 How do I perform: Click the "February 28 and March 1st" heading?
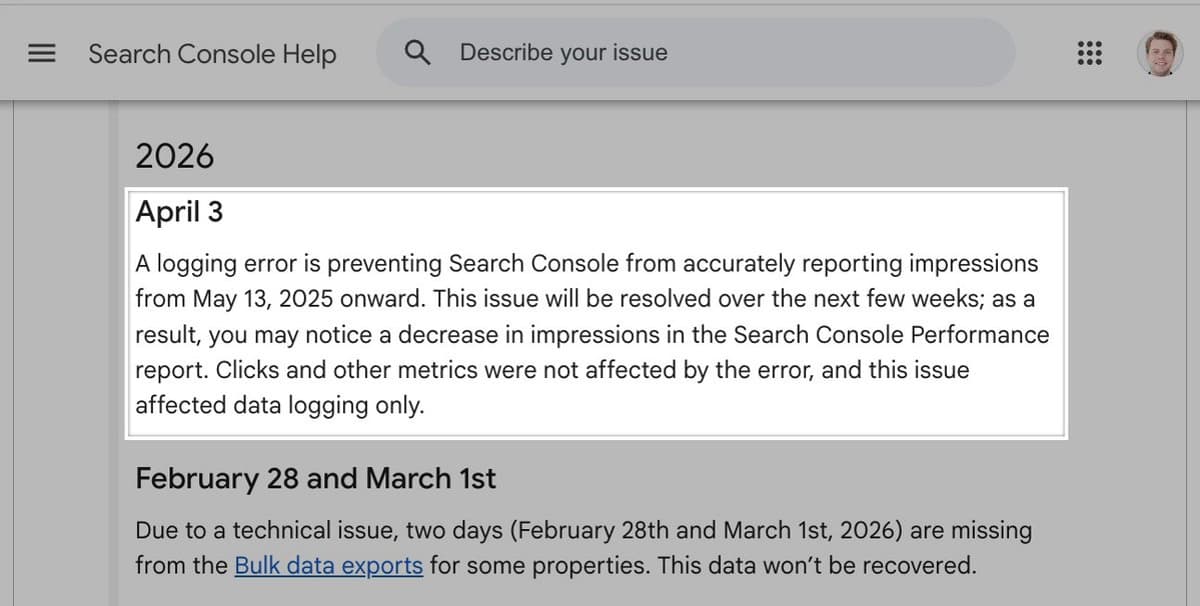pyautogui.click(x=315, y=478)
